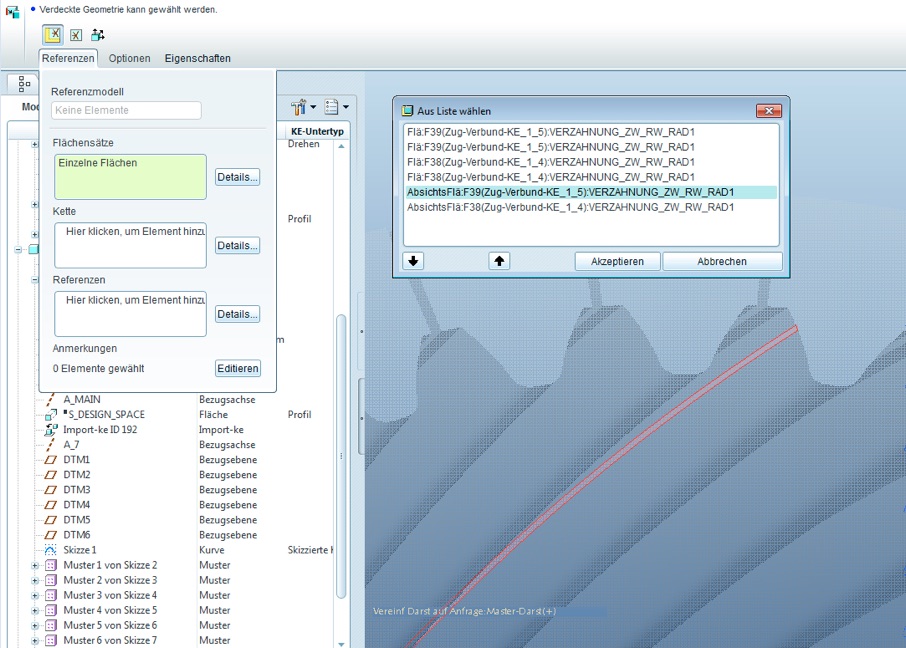Select the DTM6 tree item

pos(77,535)
